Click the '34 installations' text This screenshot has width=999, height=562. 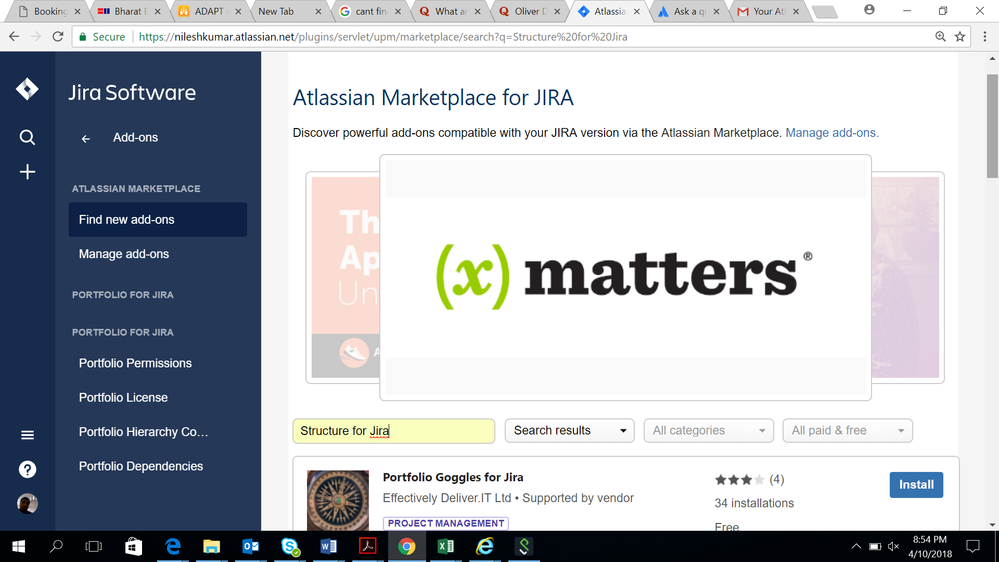tap(754, 503)
